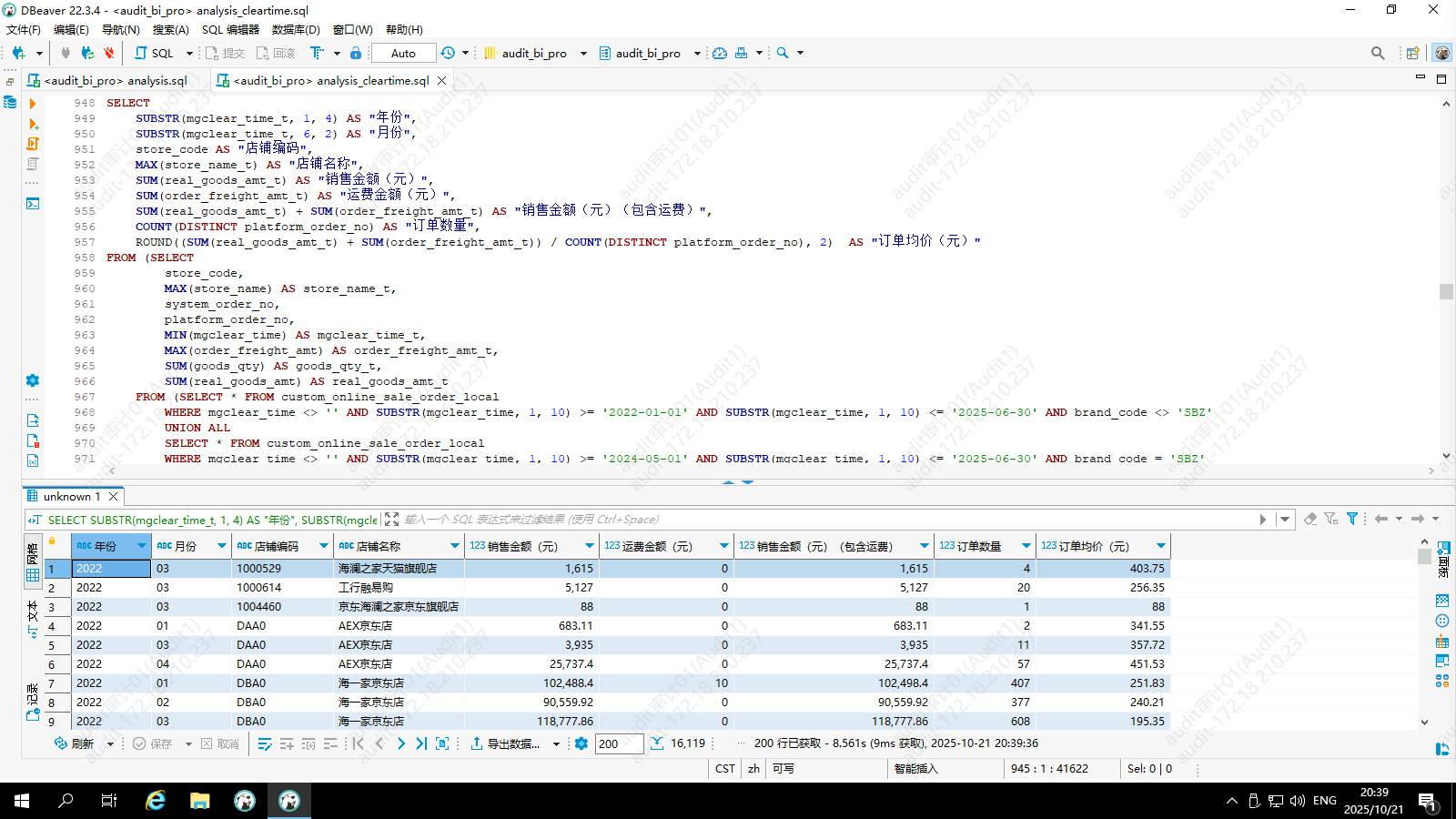Click the fetch size field showing 200
The height and width of the screenshot is (819, 1456).
[619, 743]
